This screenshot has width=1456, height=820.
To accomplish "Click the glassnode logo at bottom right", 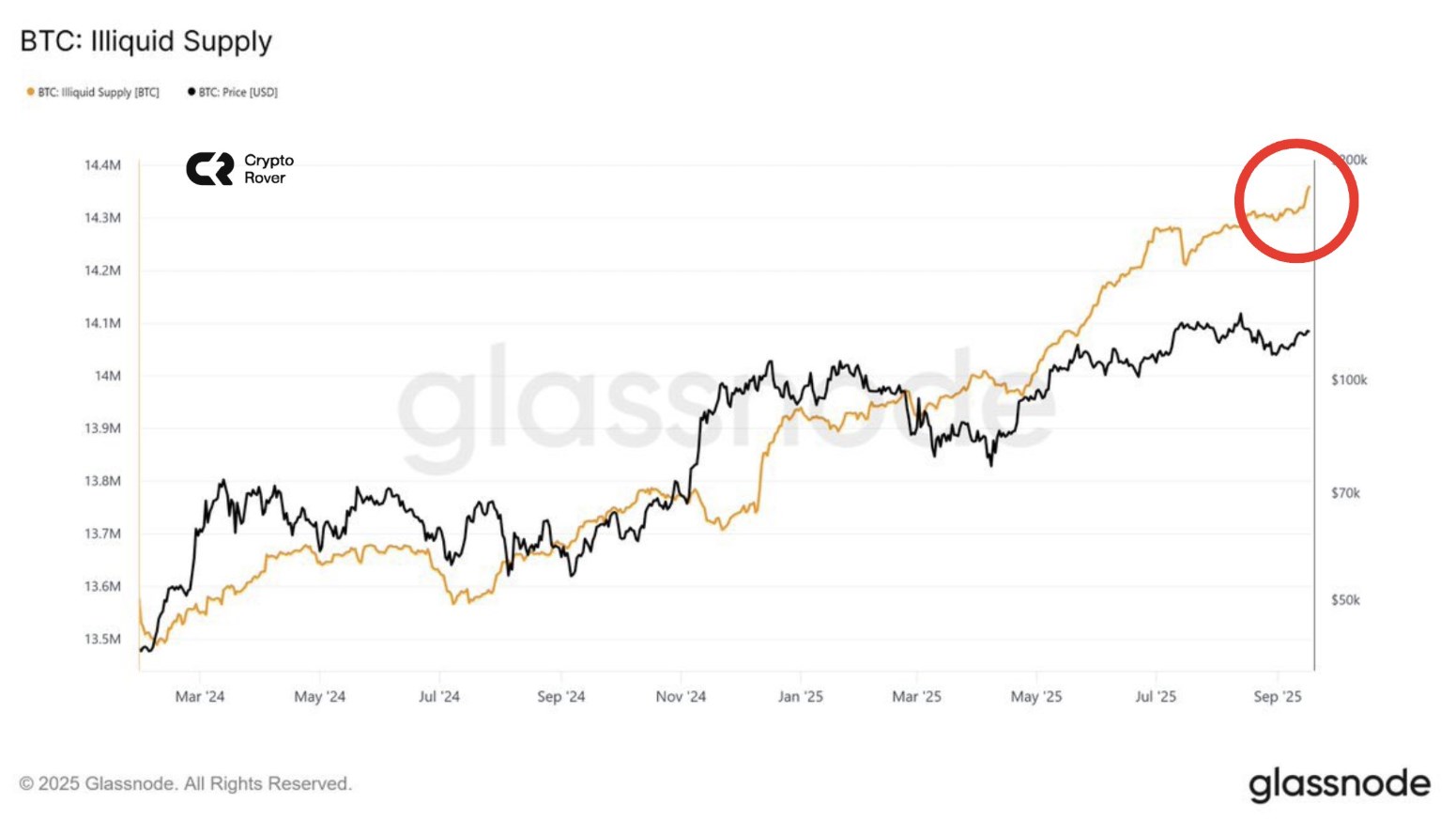I will (1339, 784).
